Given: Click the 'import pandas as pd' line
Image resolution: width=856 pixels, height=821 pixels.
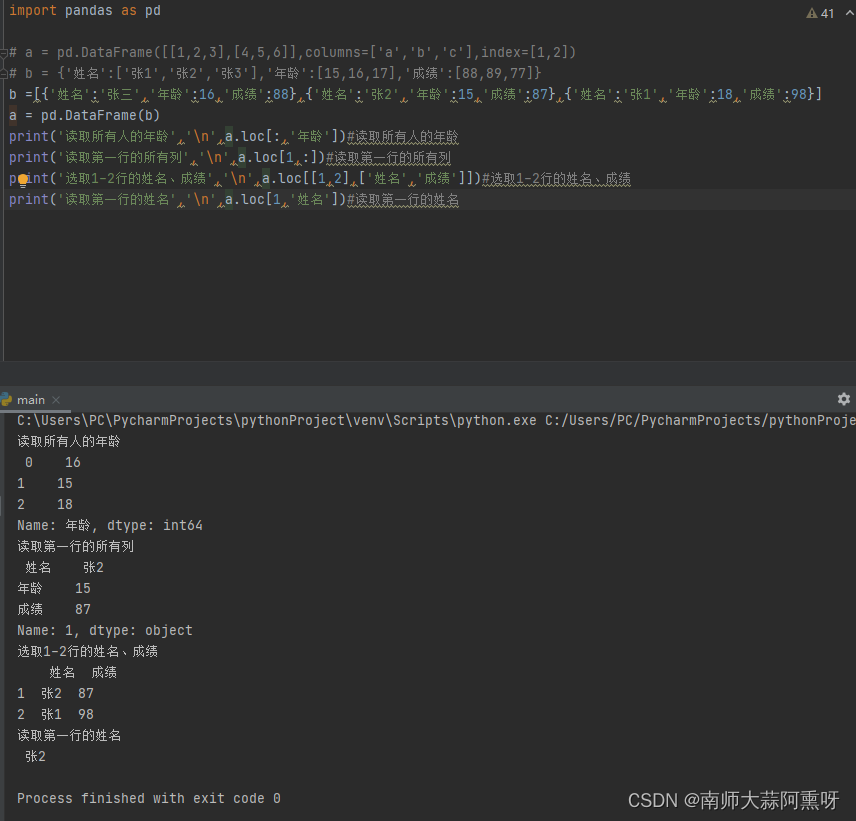Looking at the screenshot, I should (85, 11).
